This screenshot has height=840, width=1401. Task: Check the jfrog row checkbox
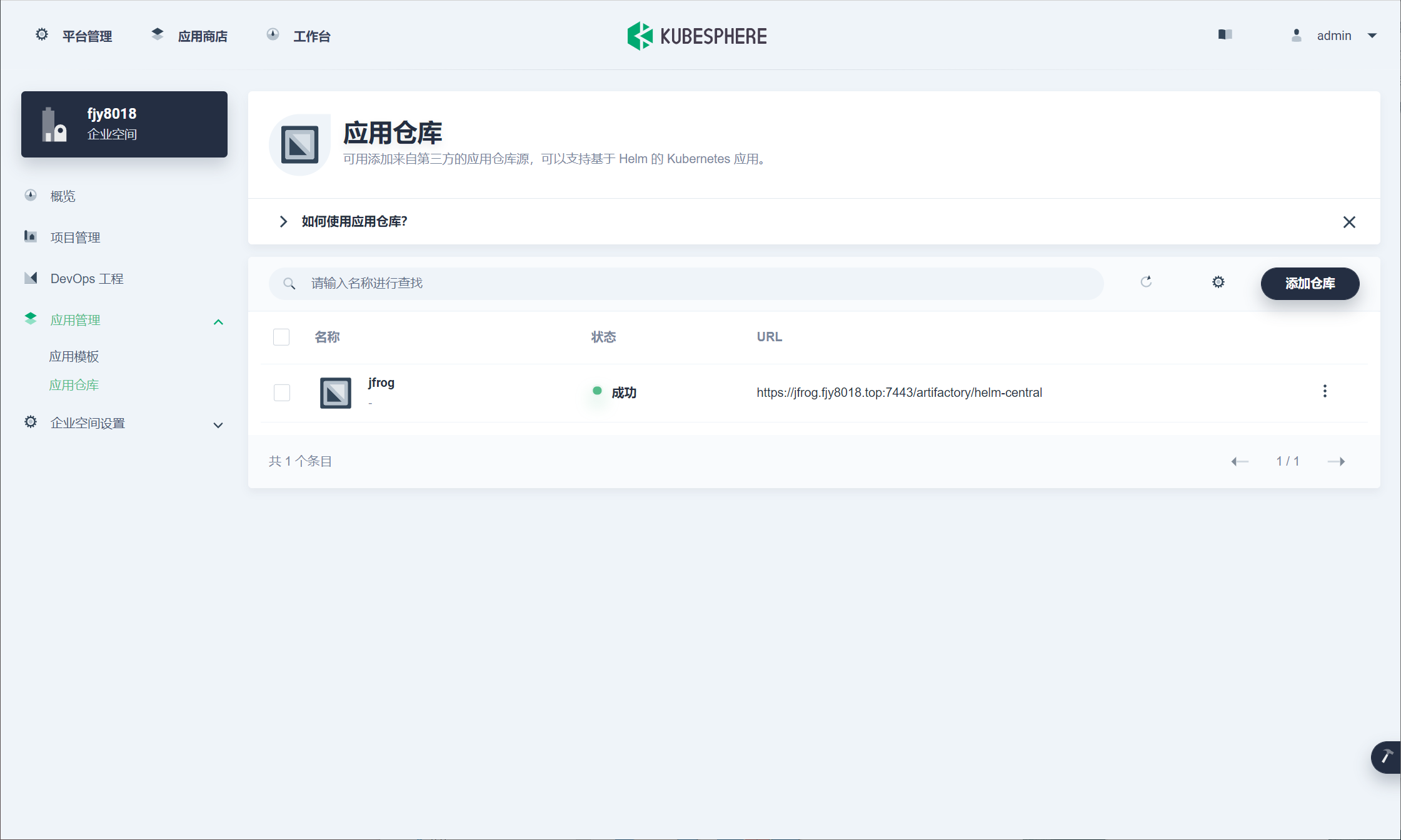[x=282, y=392]
